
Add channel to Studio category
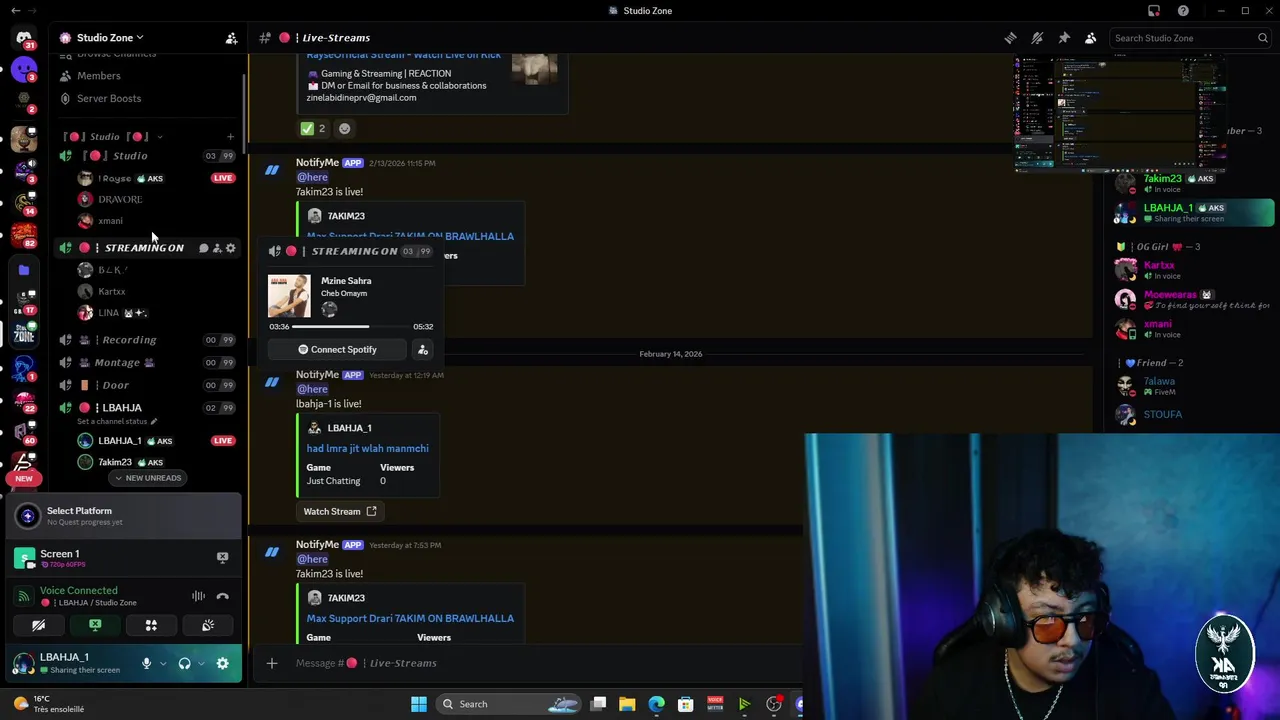point(230,136)
